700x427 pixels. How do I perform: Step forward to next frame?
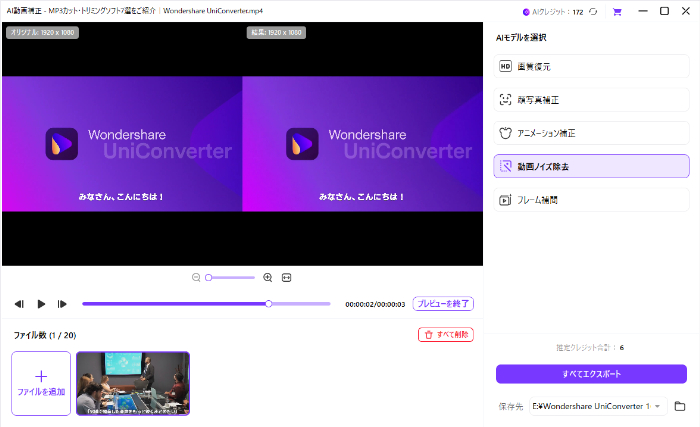(62, 304)
